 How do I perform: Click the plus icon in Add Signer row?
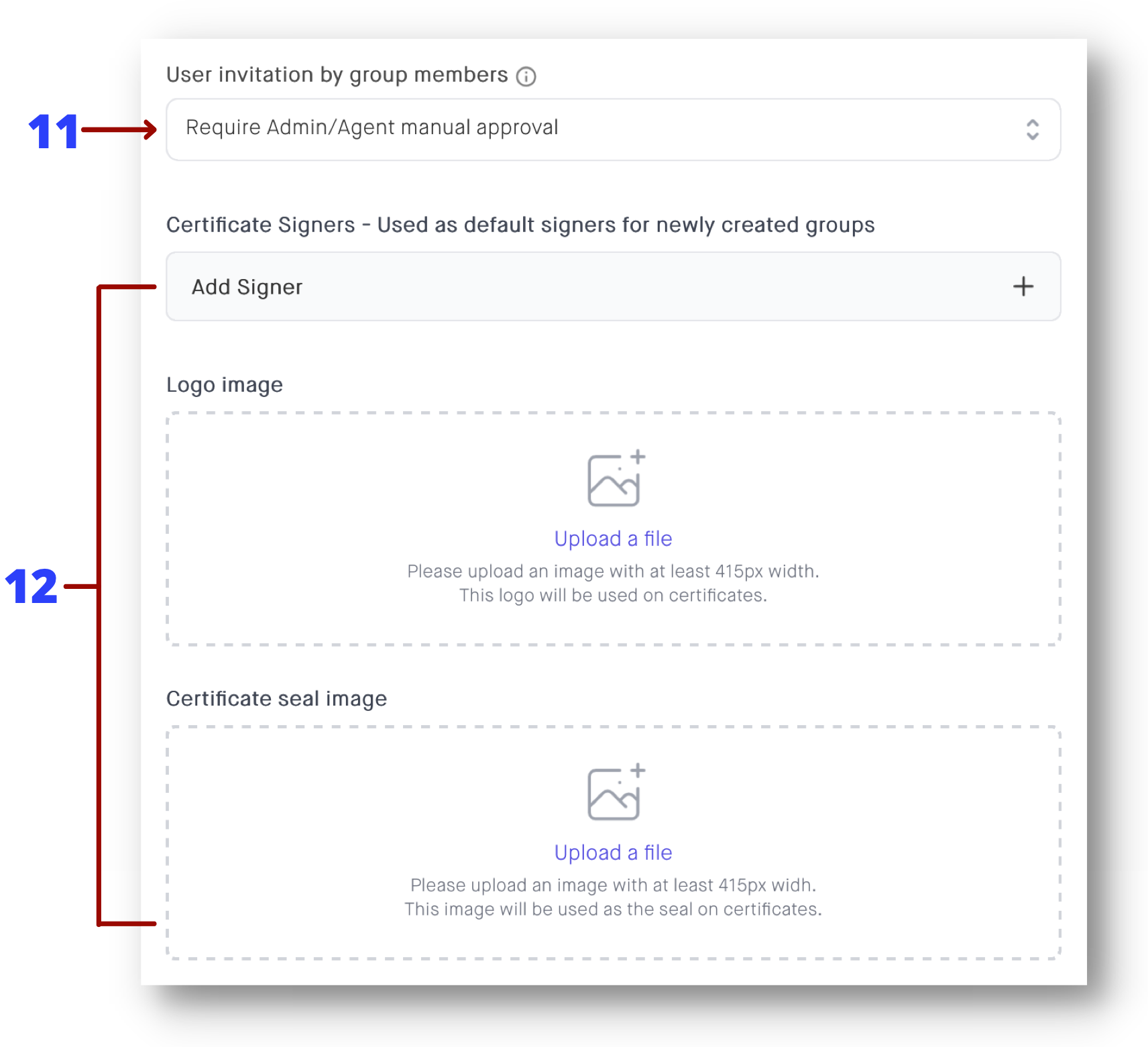coord(1023,286)
